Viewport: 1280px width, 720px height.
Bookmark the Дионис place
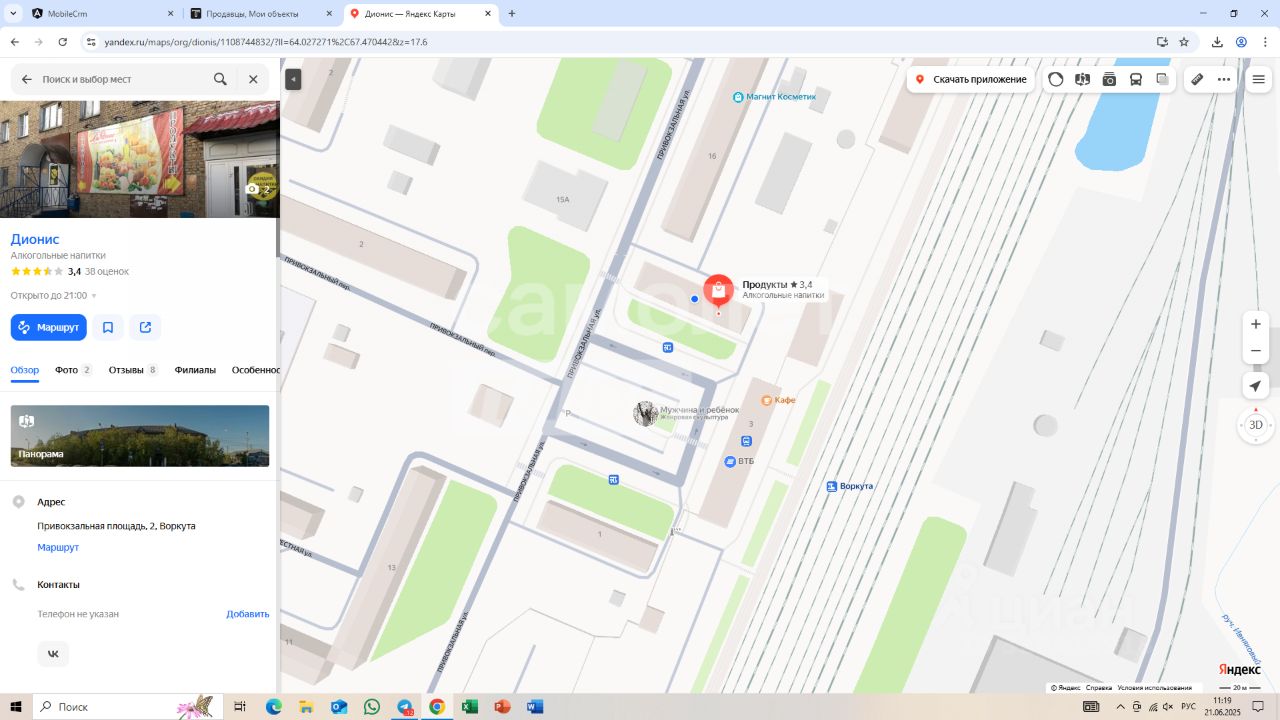click(108, 327)
